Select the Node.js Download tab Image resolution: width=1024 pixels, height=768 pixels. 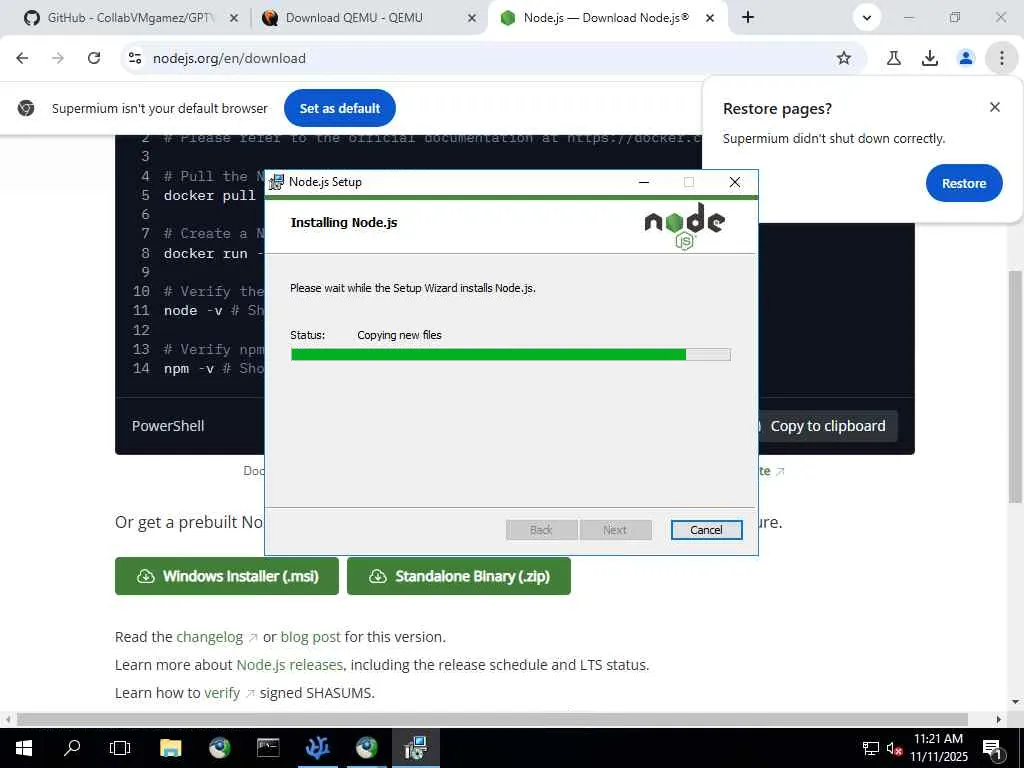coord(607,18)
